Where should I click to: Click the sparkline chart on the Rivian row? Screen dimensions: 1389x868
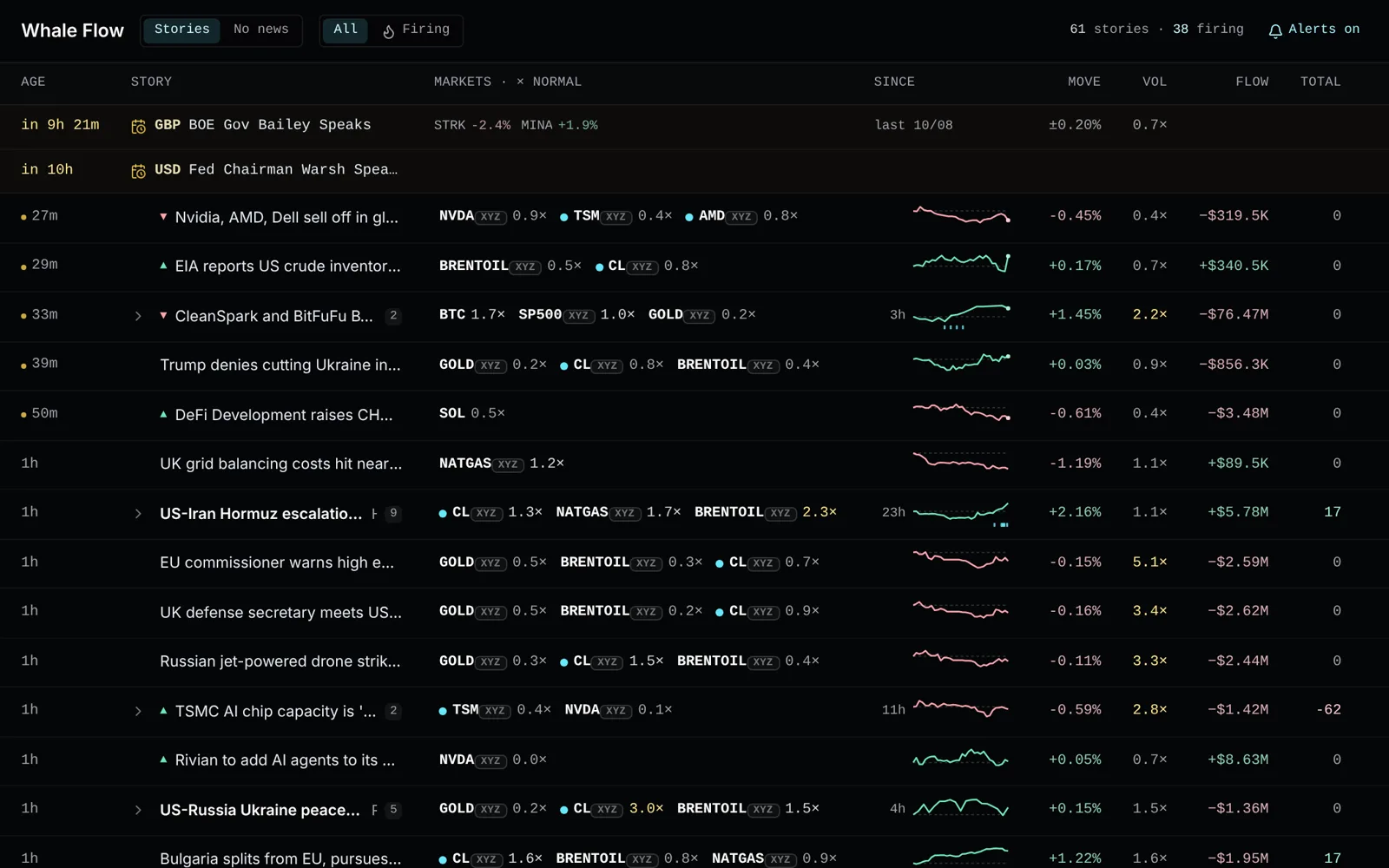(x=961, y=759)
